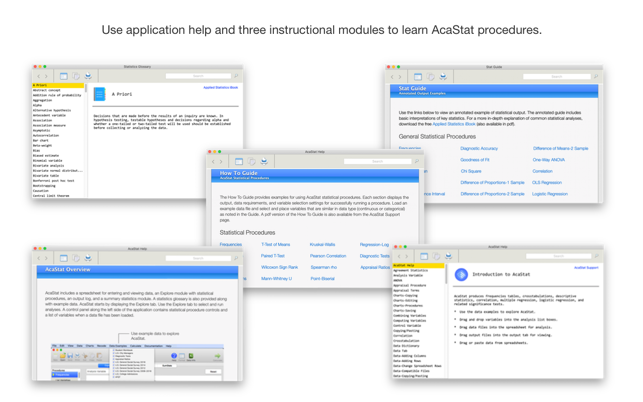Image resolution: width=643 pixels, height=402 pixels.
Task: Click magnifier icon in Statistics Glossary window
Action: 236,76
